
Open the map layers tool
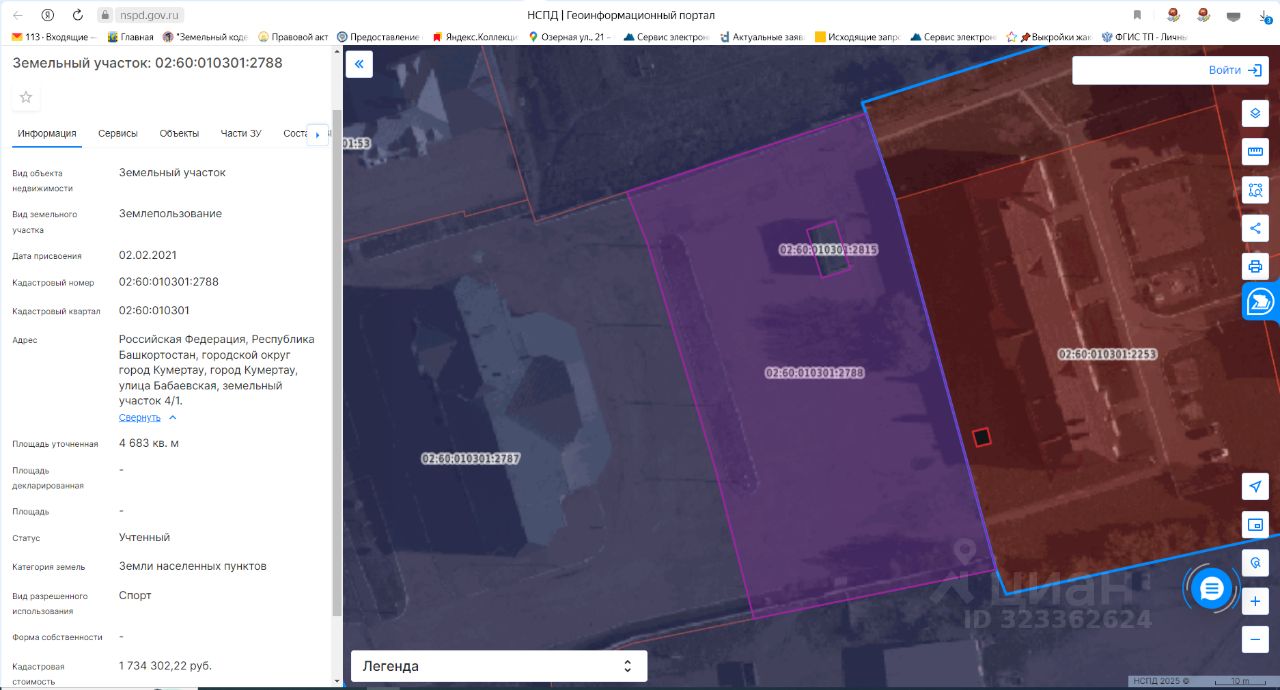click(1255, 113)
